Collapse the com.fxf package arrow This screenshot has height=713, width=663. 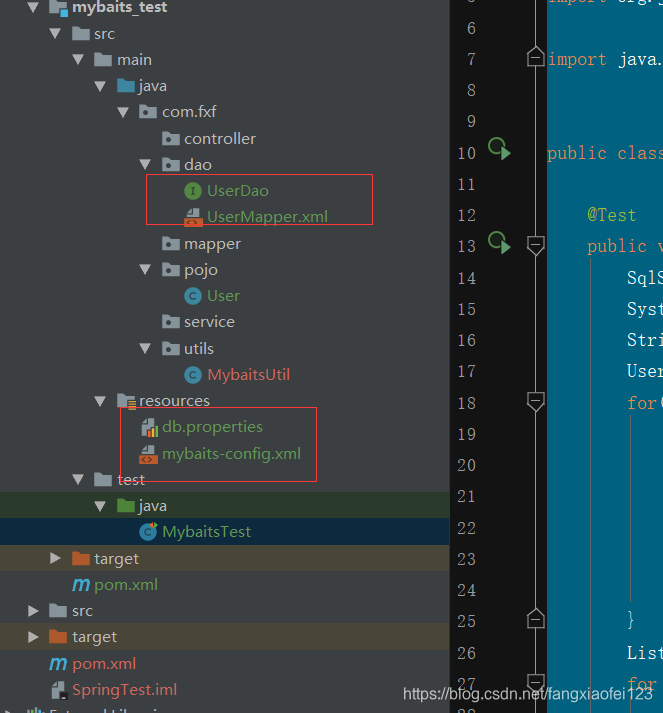[x=123, y=112]
